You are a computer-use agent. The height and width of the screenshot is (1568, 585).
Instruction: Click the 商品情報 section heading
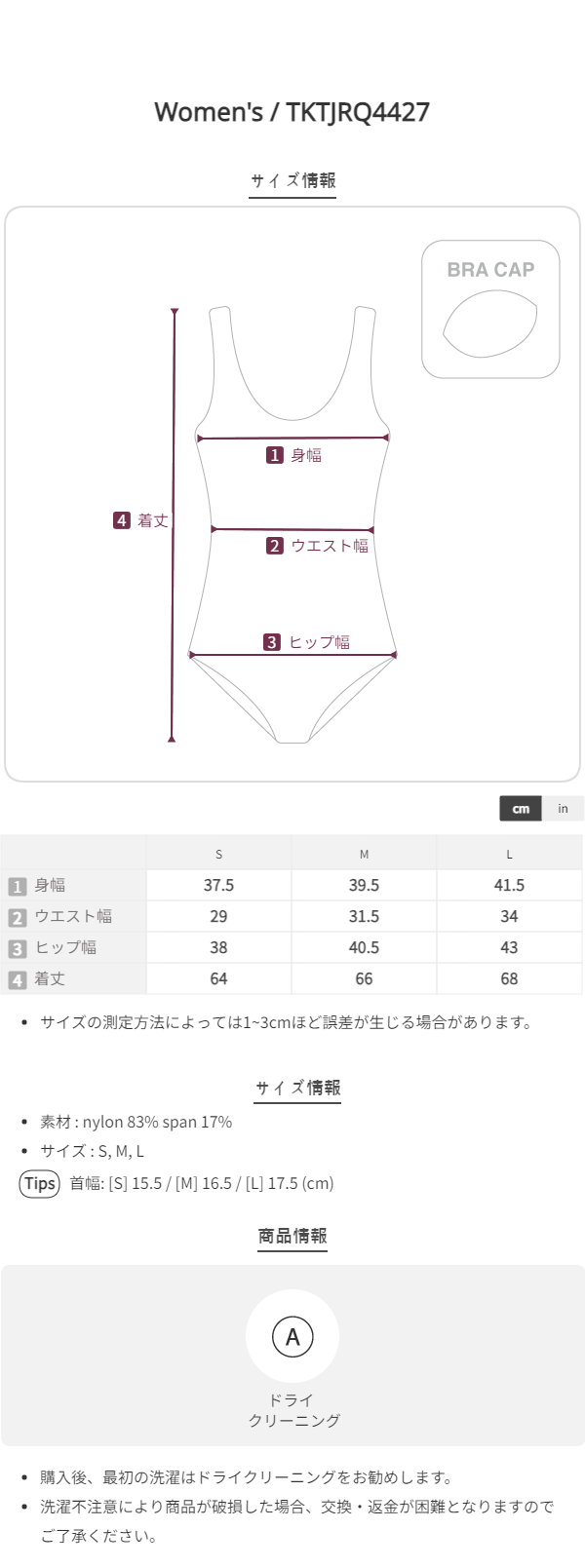292,1236
